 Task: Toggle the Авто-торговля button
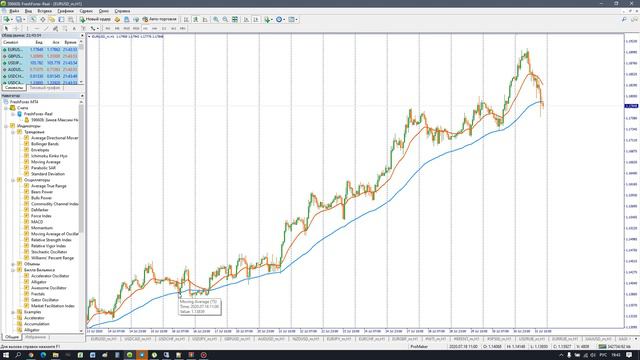click(160, 19)
